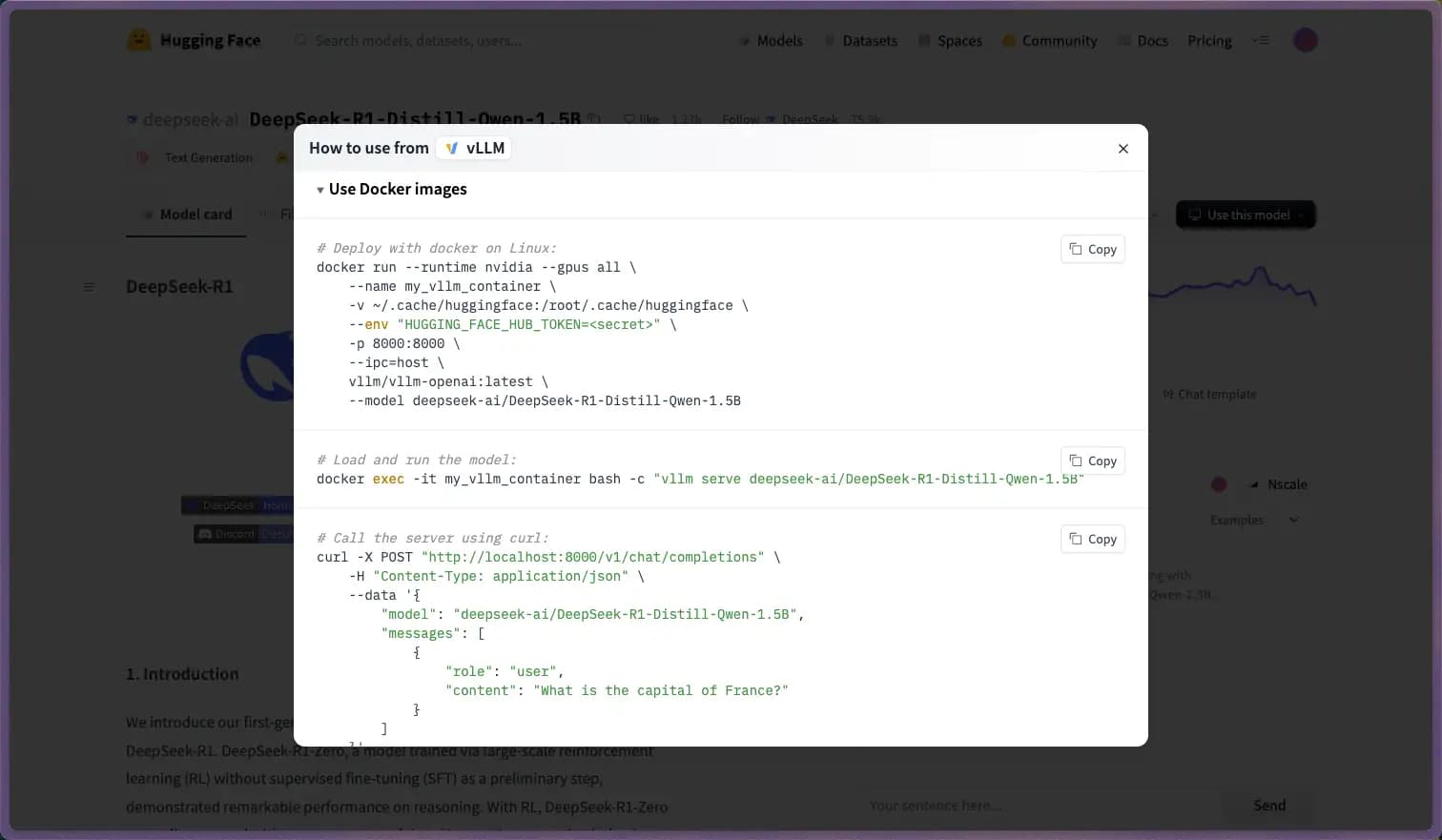Click the Your sentence here input field
Image resolution: width=1442 pixels, height=840 pixels.
[1040, 806]
